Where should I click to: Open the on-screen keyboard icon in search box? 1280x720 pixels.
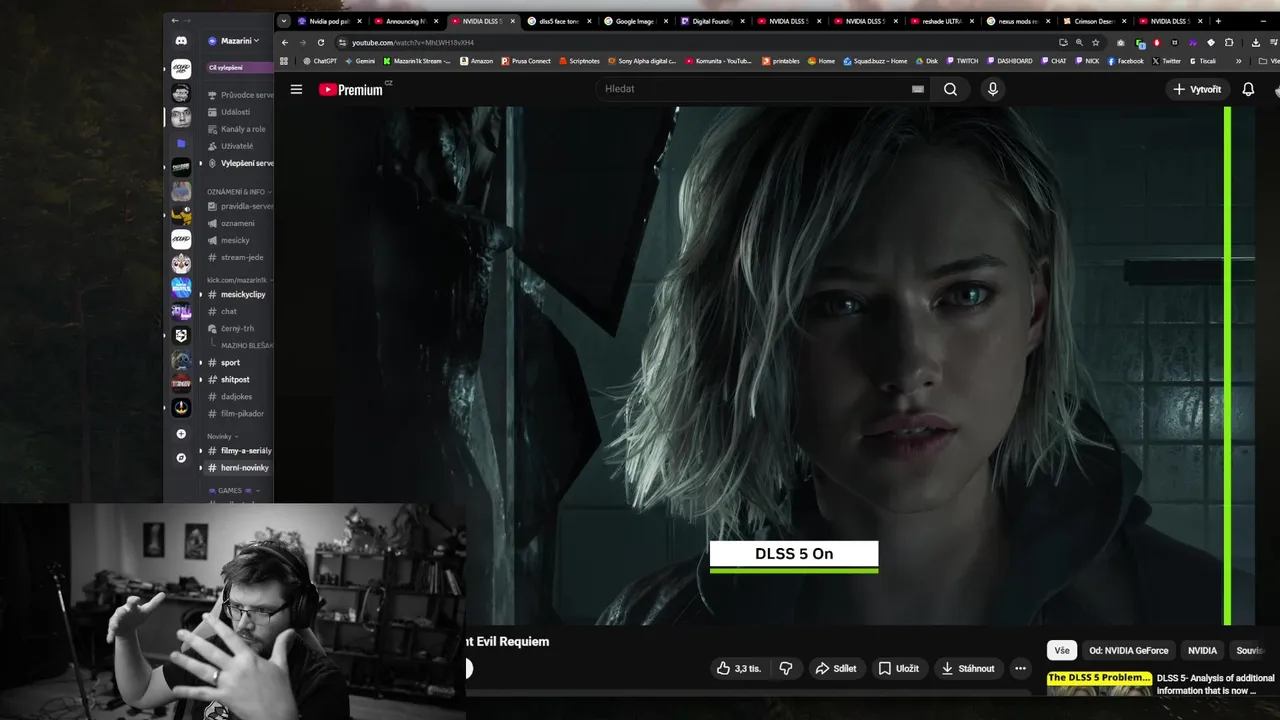tap(917, 89)
